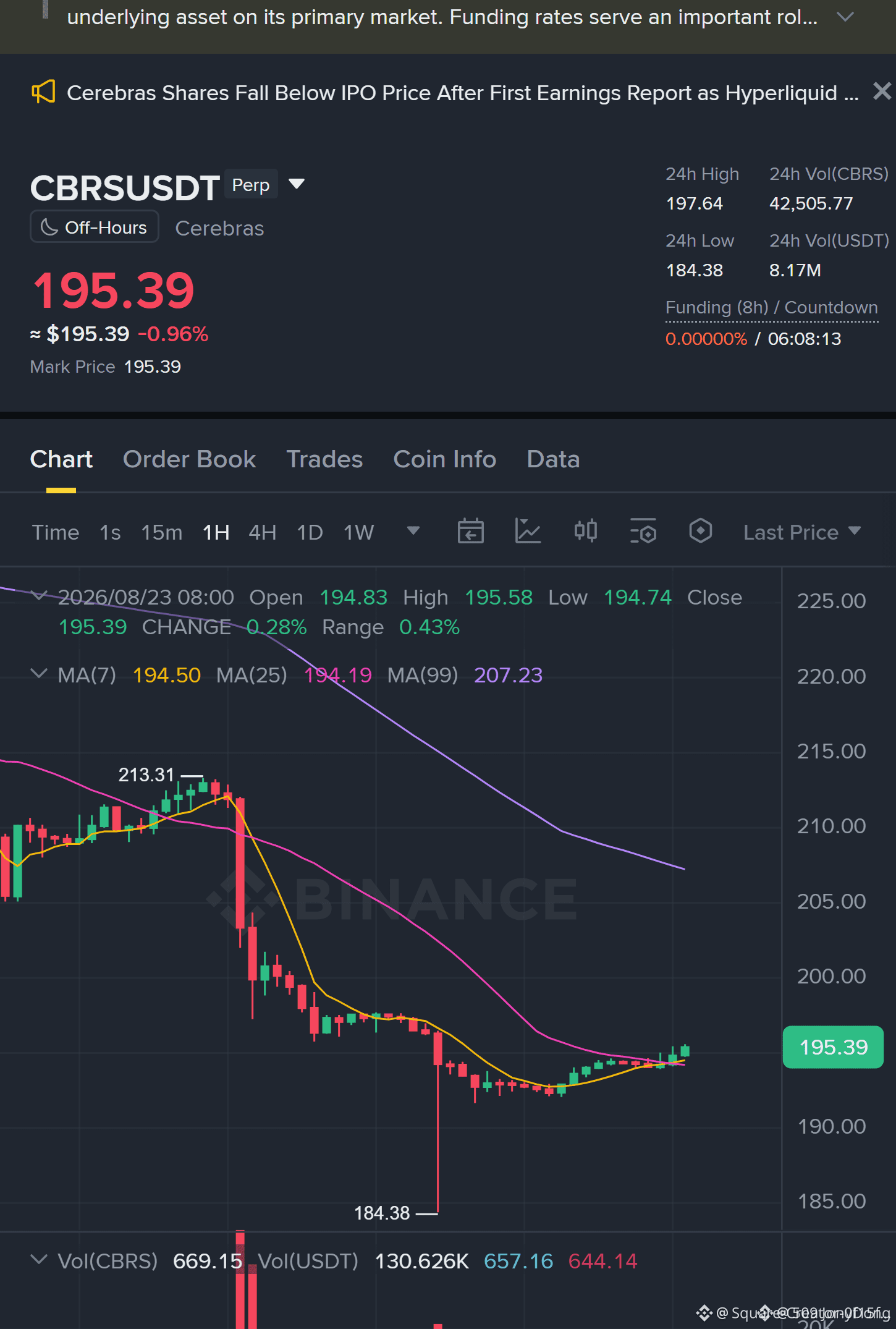The image size is (896, 1329).
Task: Select the 1D chart interval
Action: coord(310,532)
